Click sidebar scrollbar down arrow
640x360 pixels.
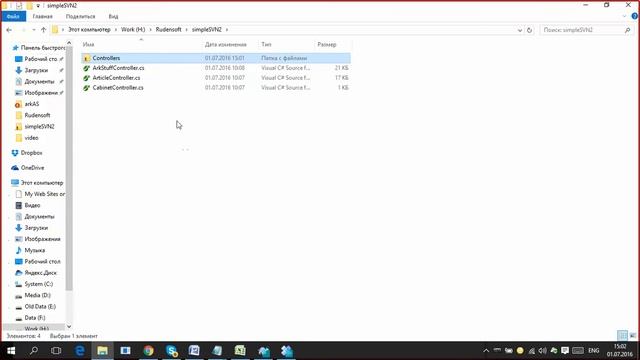[69, 326]
